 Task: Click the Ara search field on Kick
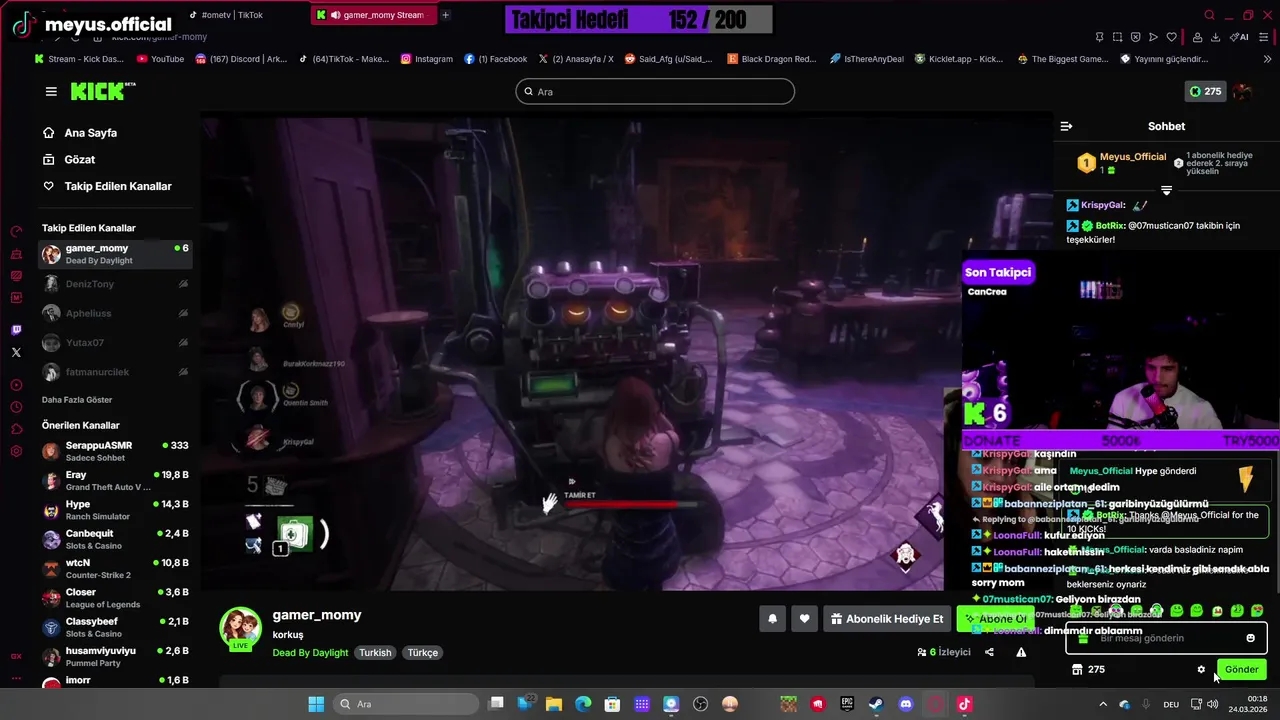(655, 91)
